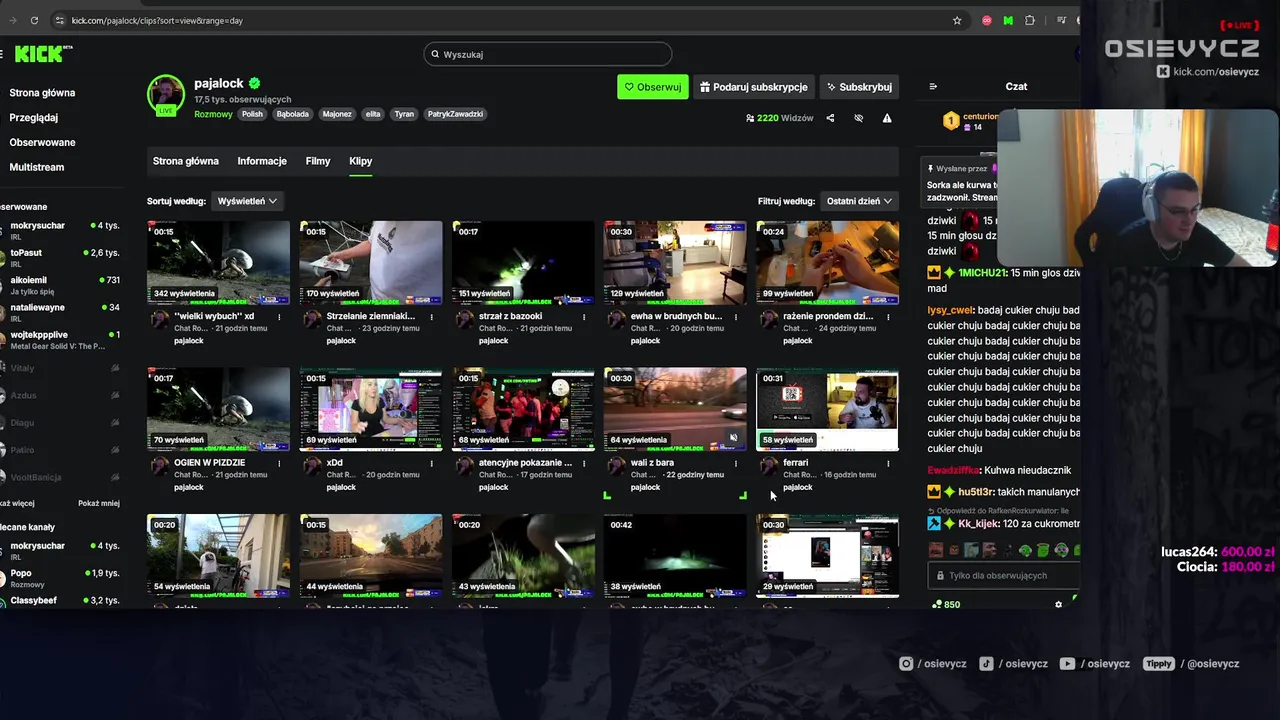Screen dimensions: 1280x720
Task: Switch to the "Filmy" tab
Action: coord(318,161)
